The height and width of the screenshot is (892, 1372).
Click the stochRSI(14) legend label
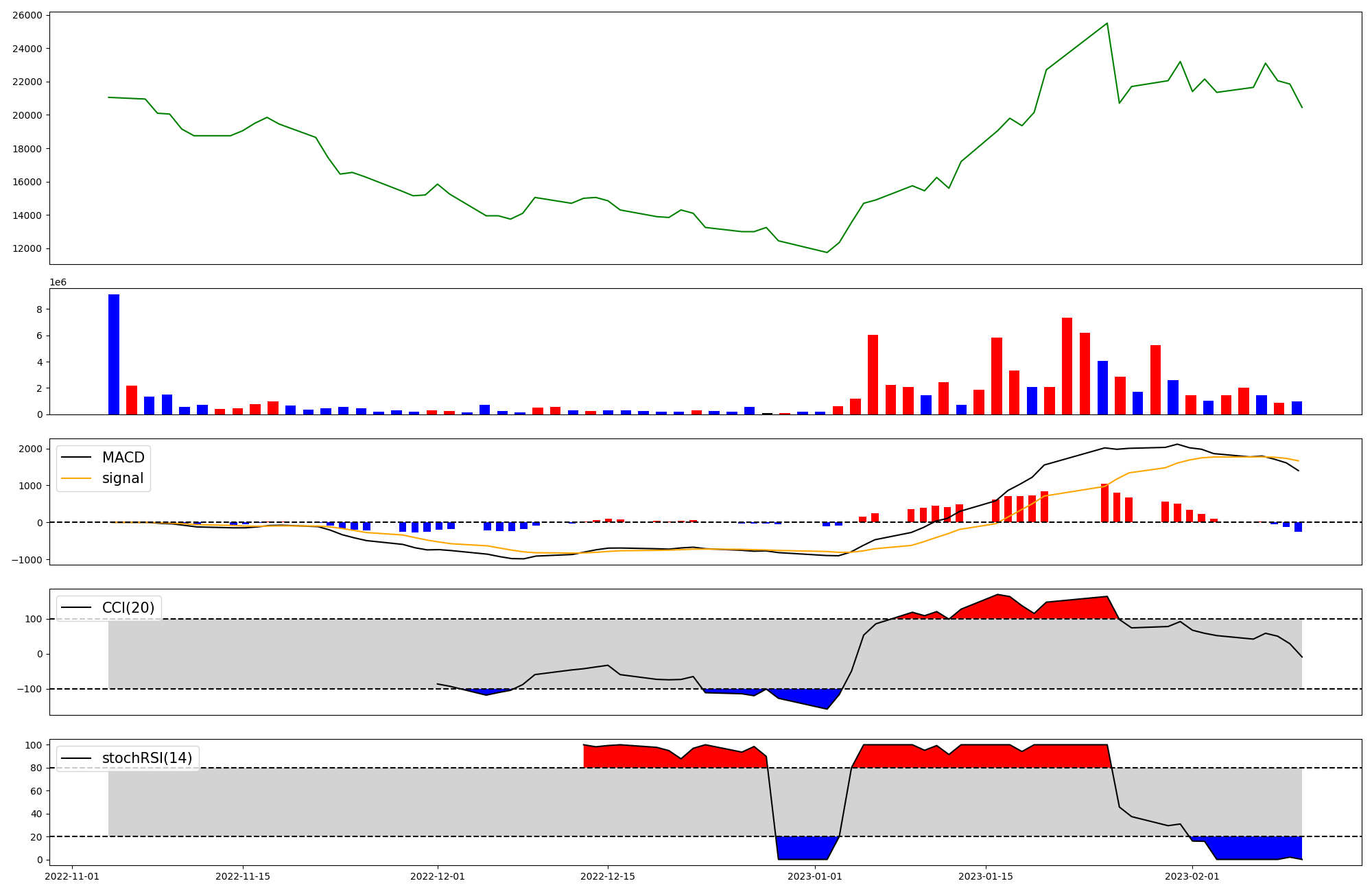coord(147,758)
